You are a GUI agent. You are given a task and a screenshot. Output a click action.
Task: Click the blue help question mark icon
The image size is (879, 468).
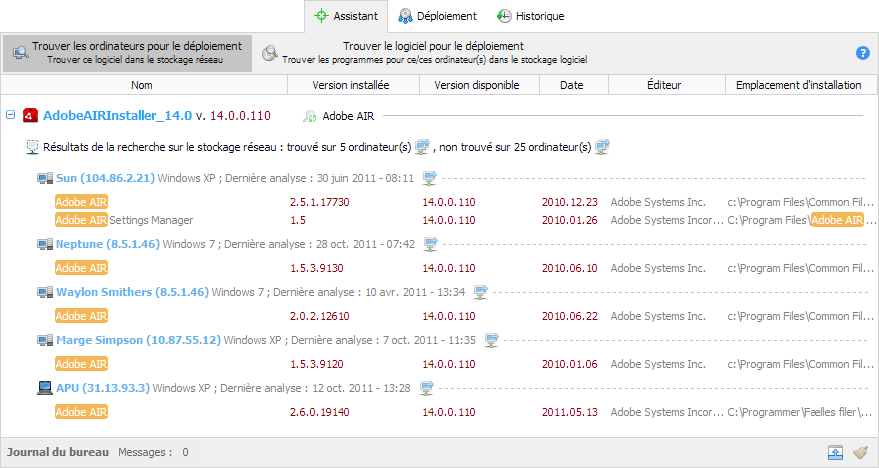click(862, 53)
